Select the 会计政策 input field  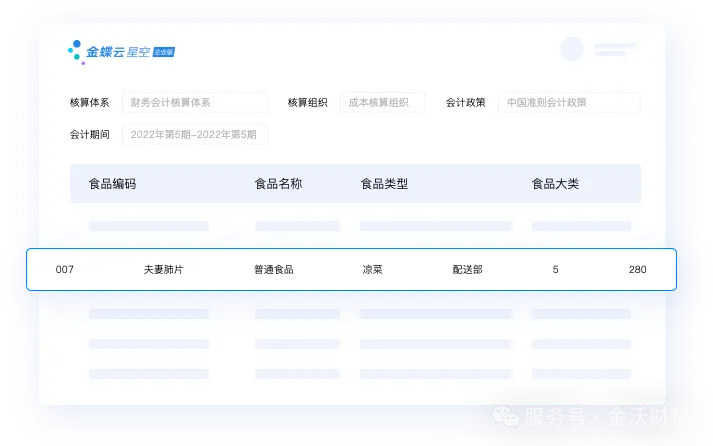pyautogui.click(x=569, y=102)
